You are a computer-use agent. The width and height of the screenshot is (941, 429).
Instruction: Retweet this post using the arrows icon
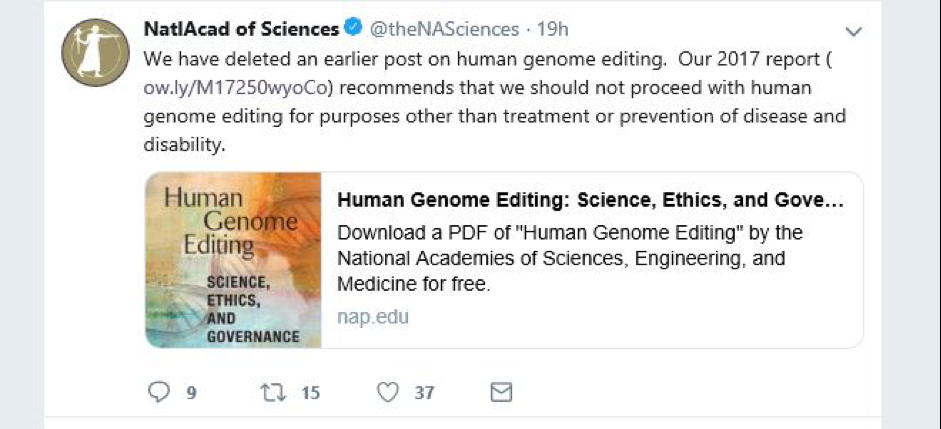click(272, 392)
